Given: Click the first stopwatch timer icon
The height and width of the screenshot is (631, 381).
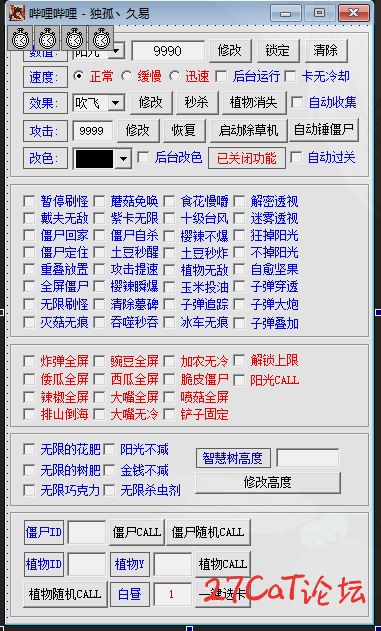Looking at the screenshot, I should point(21,38).
